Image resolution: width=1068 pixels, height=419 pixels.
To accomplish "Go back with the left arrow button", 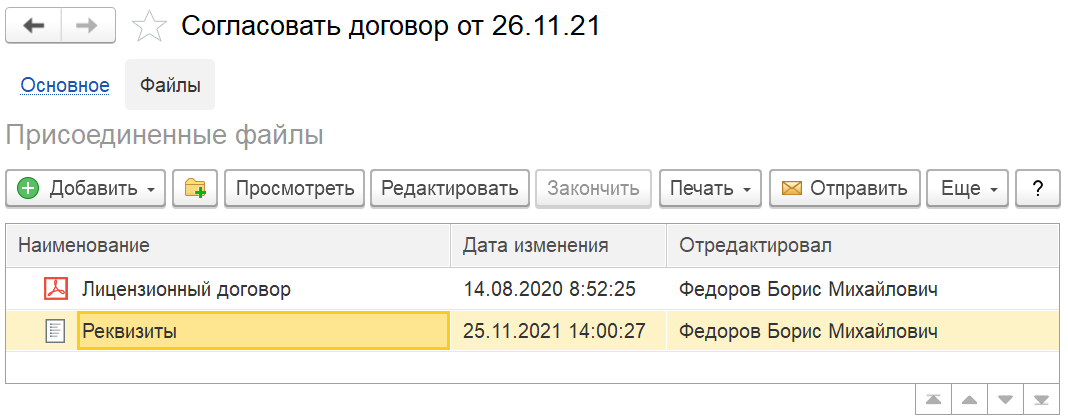I will point(34,27).
